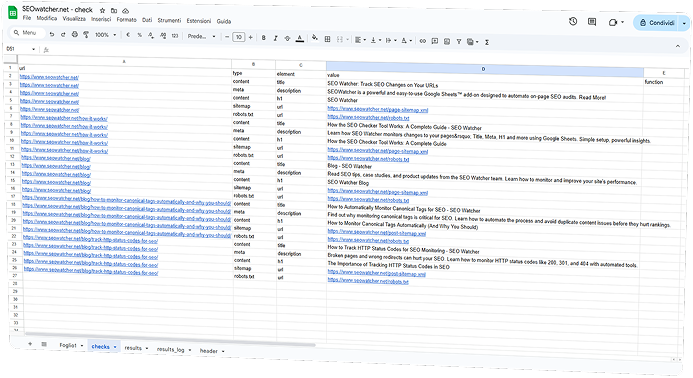The height and width of the screenshot is (378, 693).
Task: Click the move to folder icon
Action: click(x=114, y=11)
